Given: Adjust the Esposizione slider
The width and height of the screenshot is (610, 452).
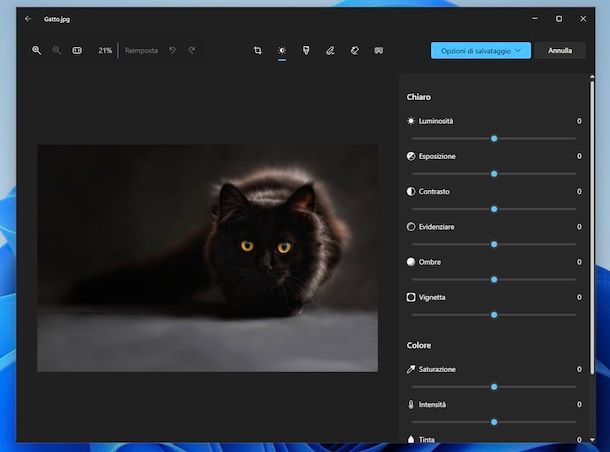Looking at the screenshot, I should (x=494, y=174).
